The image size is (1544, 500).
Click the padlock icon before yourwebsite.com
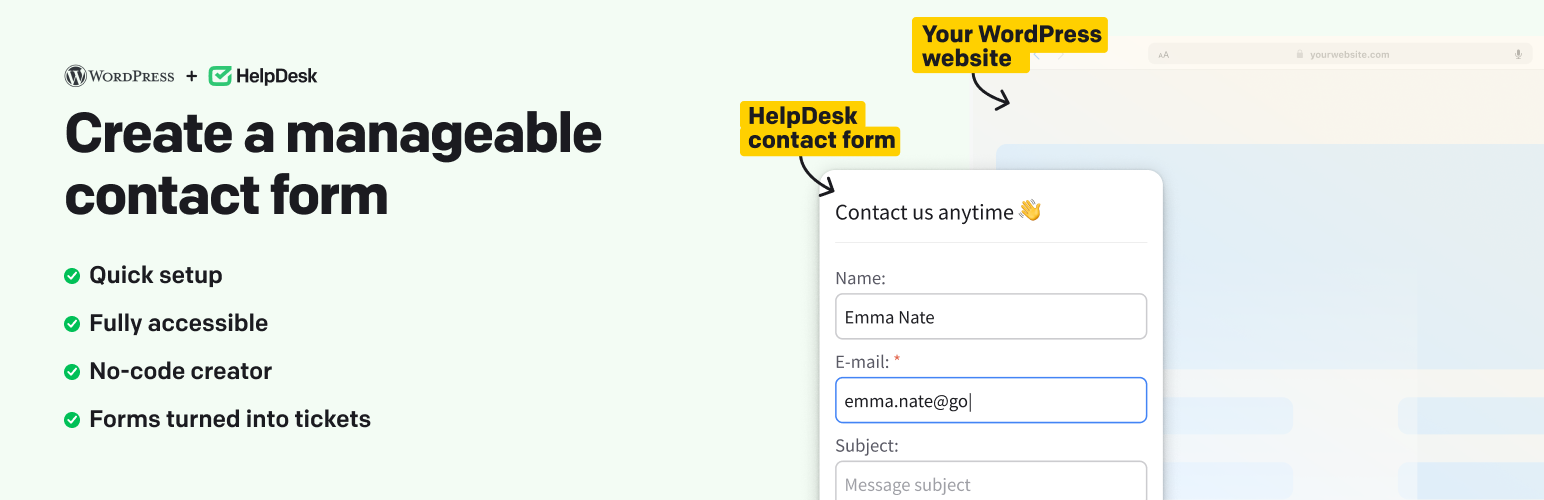(1300, 55)
